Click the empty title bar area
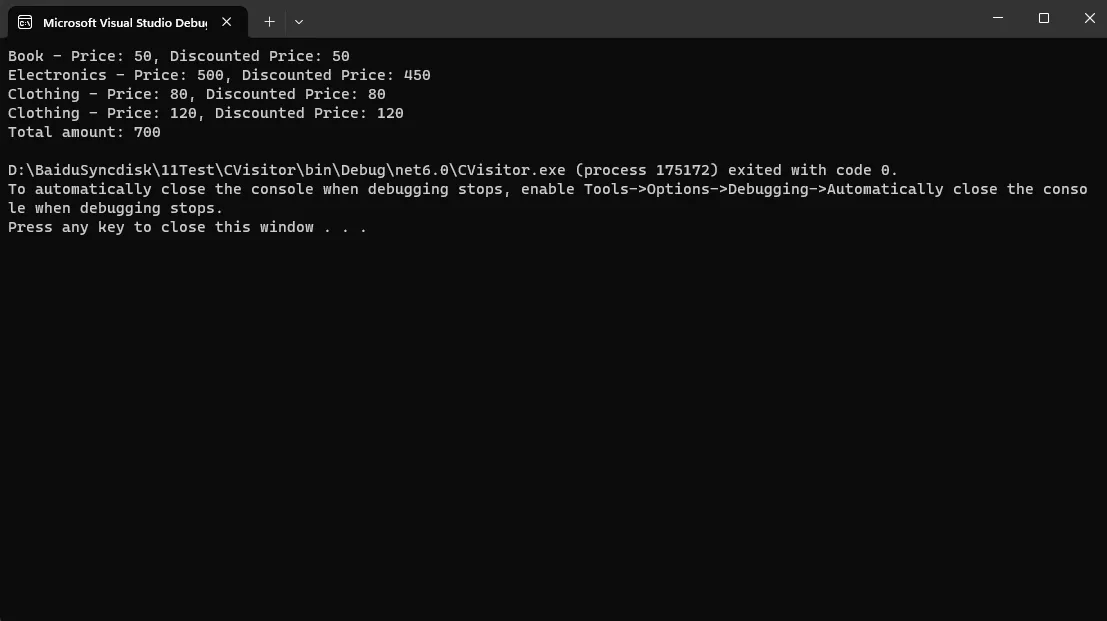This screenshot has width=1107, height=621. (635, 18)
